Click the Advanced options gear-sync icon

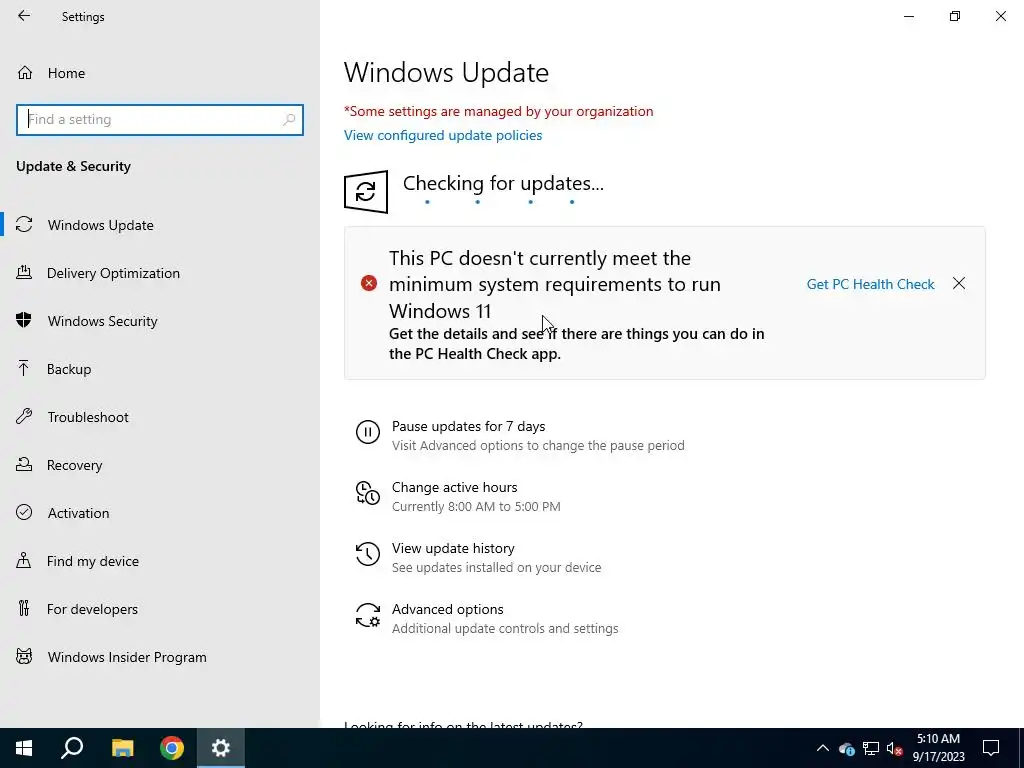pos(368,615)
